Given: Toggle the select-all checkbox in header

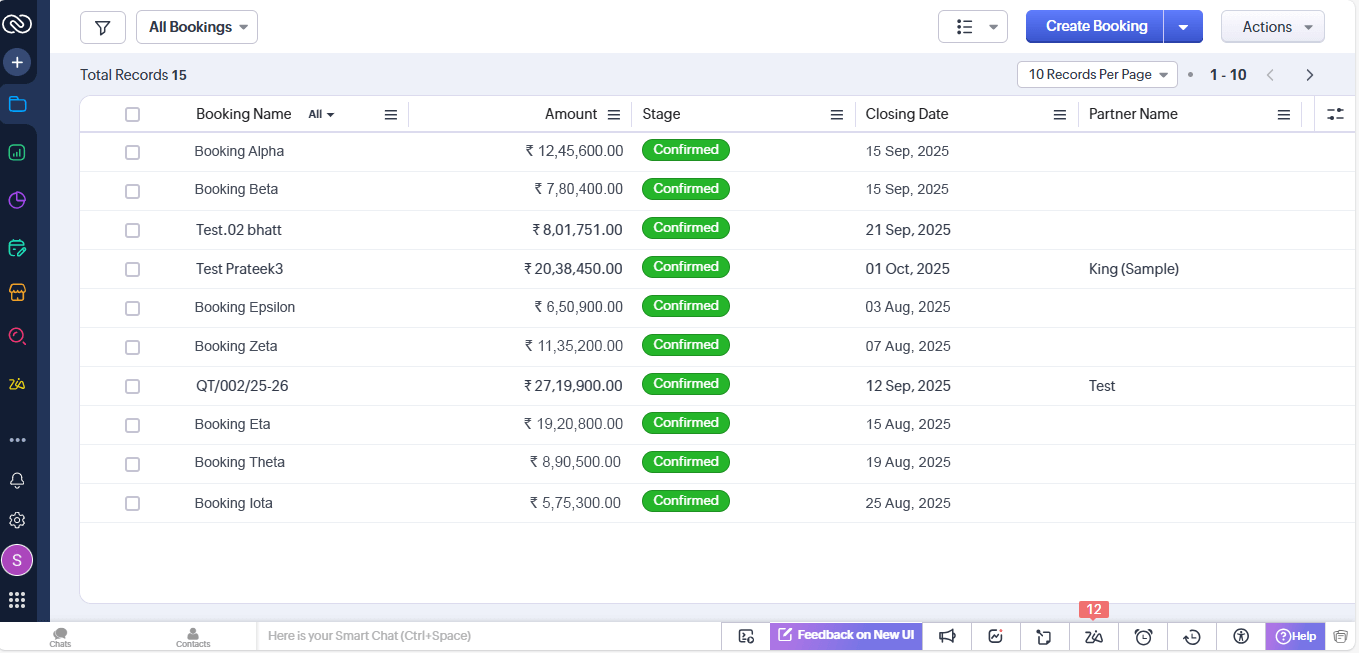Looking at the screenshot, I should 132,115.
